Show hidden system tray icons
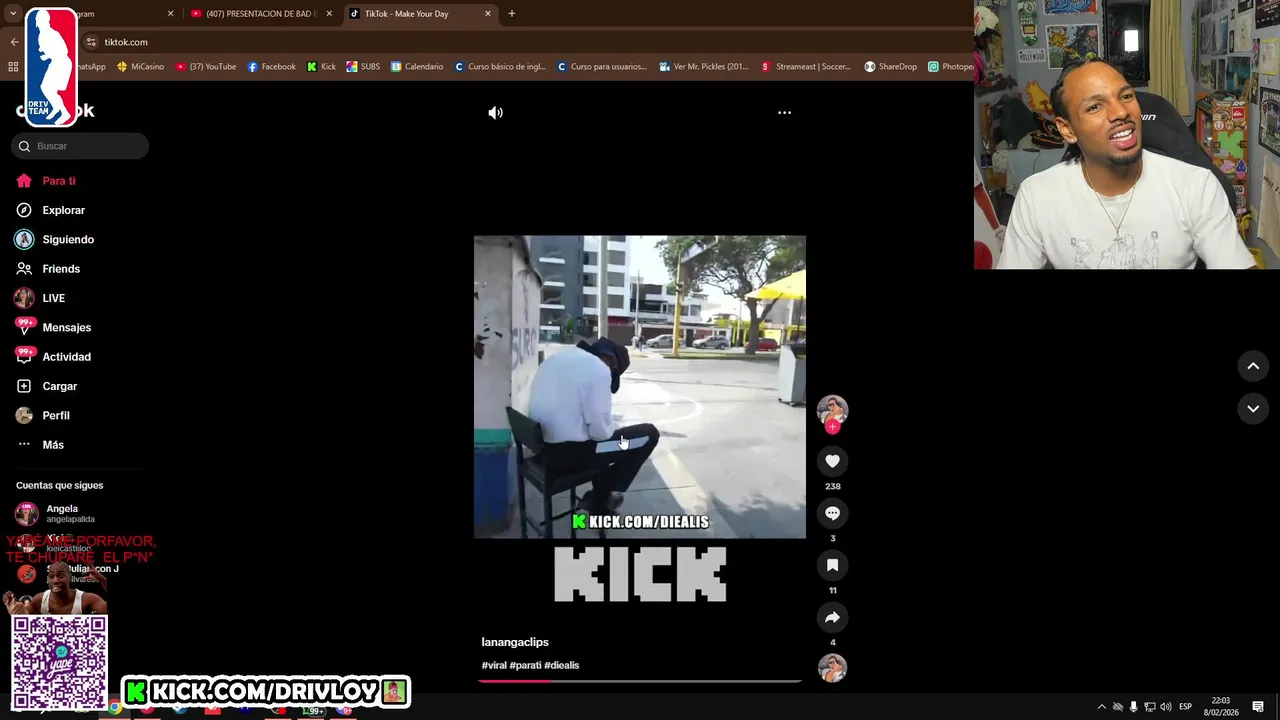The width and height of the screenshot is (1280, 720). pos(1102,707)
